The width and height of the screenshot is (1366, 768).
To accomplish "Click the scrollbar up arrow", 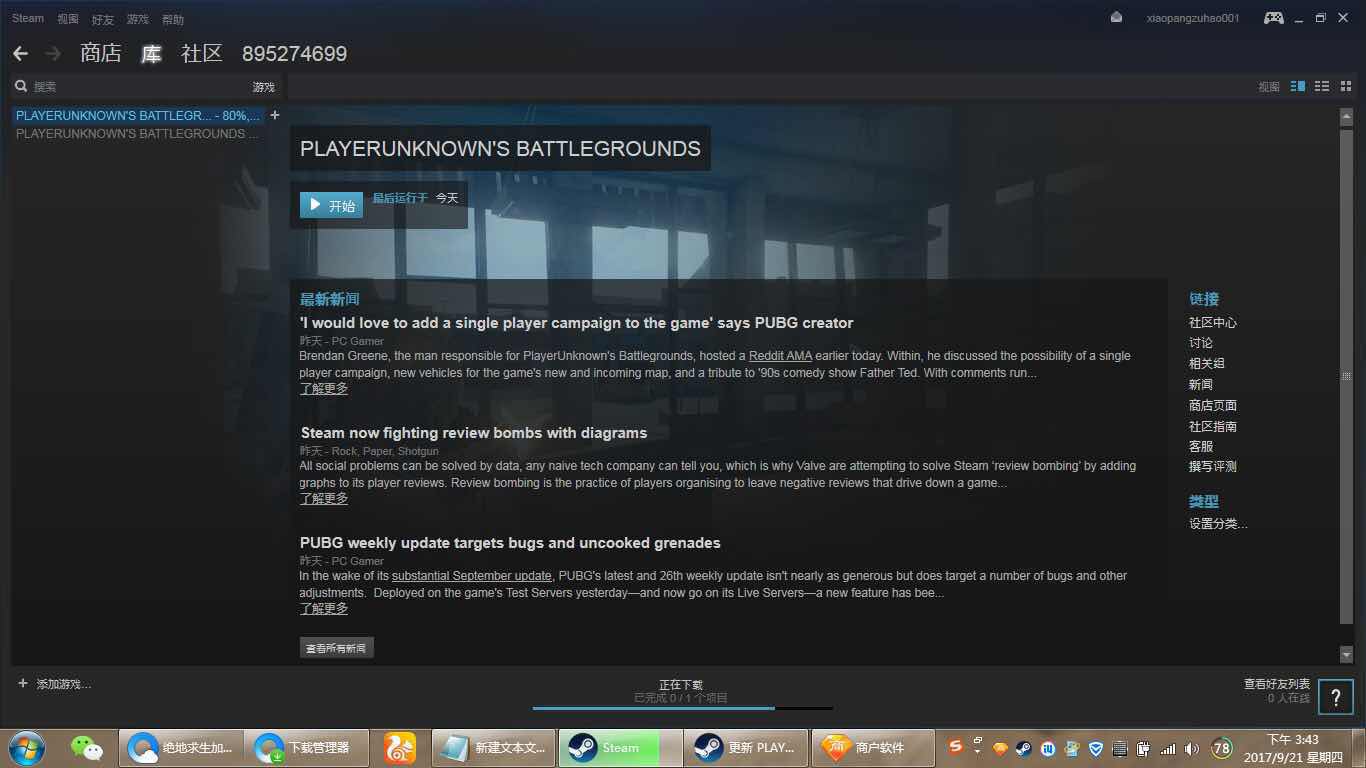I will coord(1346,117).
